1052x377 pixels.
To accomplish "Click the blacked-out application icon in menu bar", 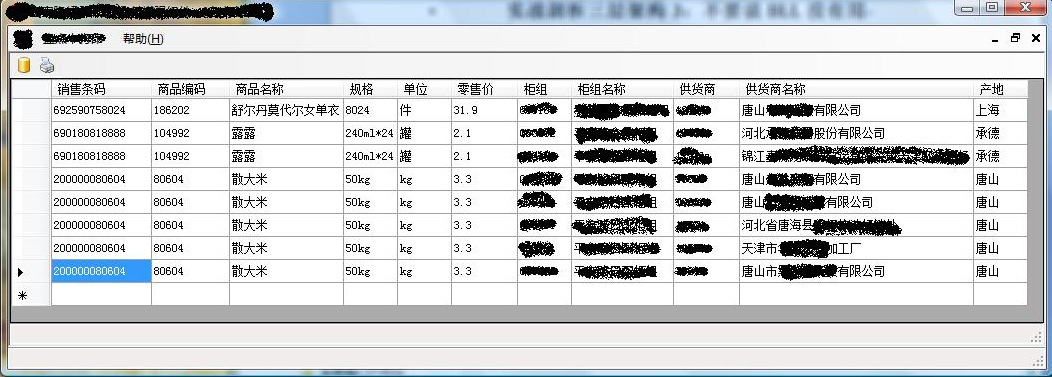I will click(23, 39).
